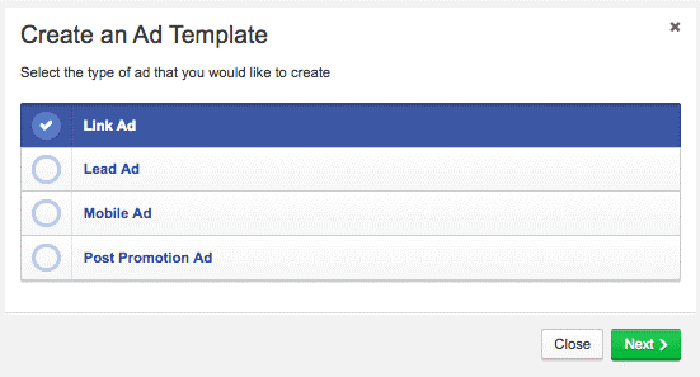
Task: Click the Create an Ad Template heading
Action: pos(144,35)
